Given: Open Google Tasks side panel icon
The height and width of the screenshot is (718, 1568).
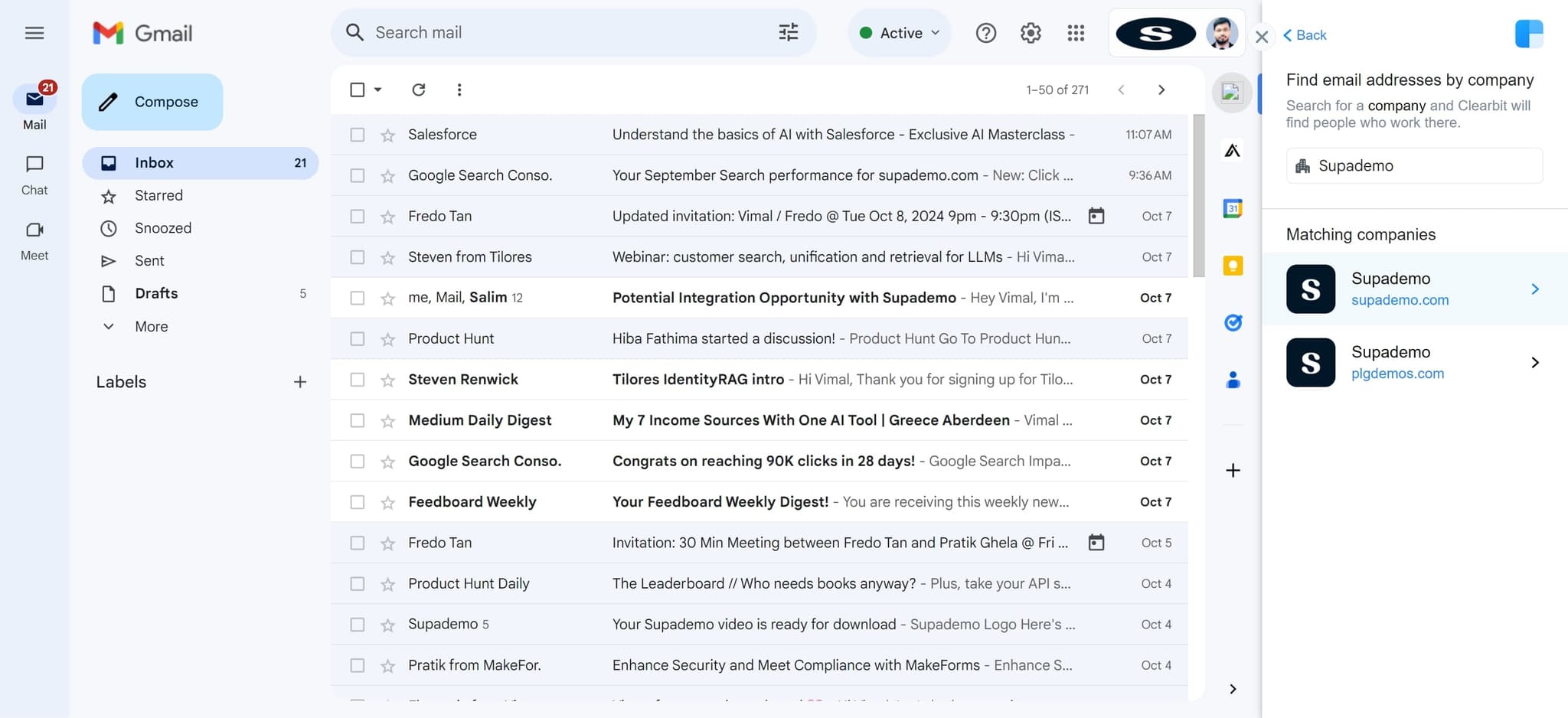Looking at the screenshot, I should [1233, 323].
